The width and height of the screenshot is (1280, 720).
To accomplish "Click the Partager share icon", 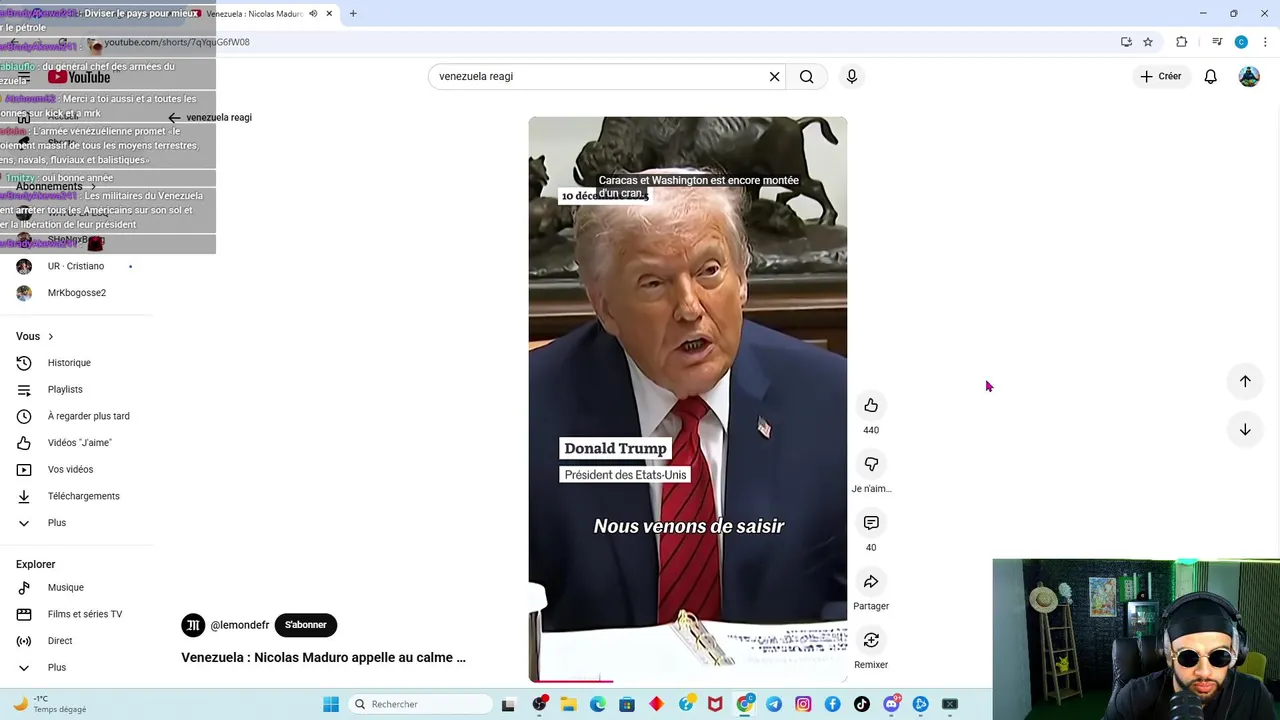I will [x=871, y=582].
